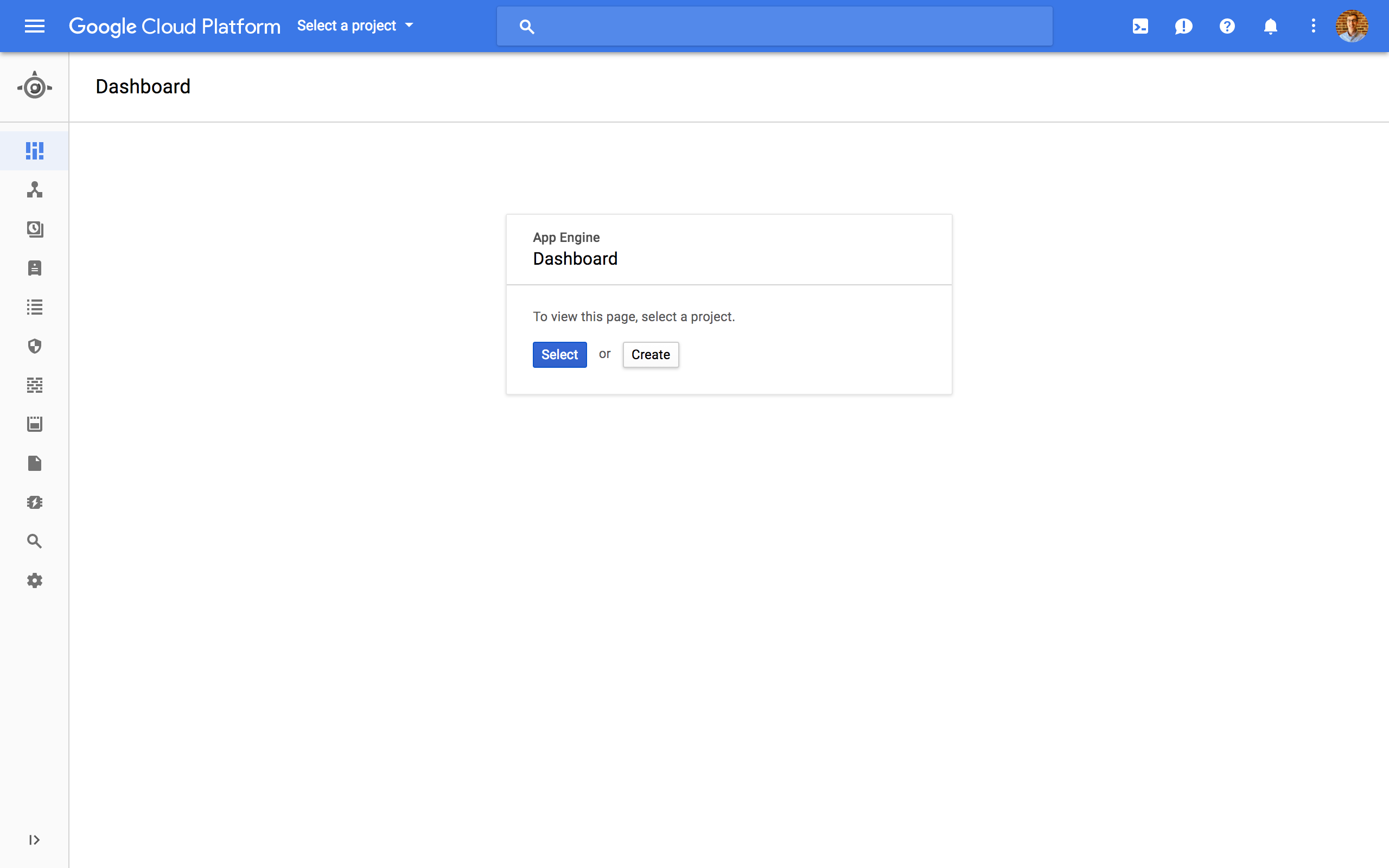This screenshot has height=868, width=1389.
Task: Activate Google Cloud Shell icon
Action: click(x=1140, y=26)
